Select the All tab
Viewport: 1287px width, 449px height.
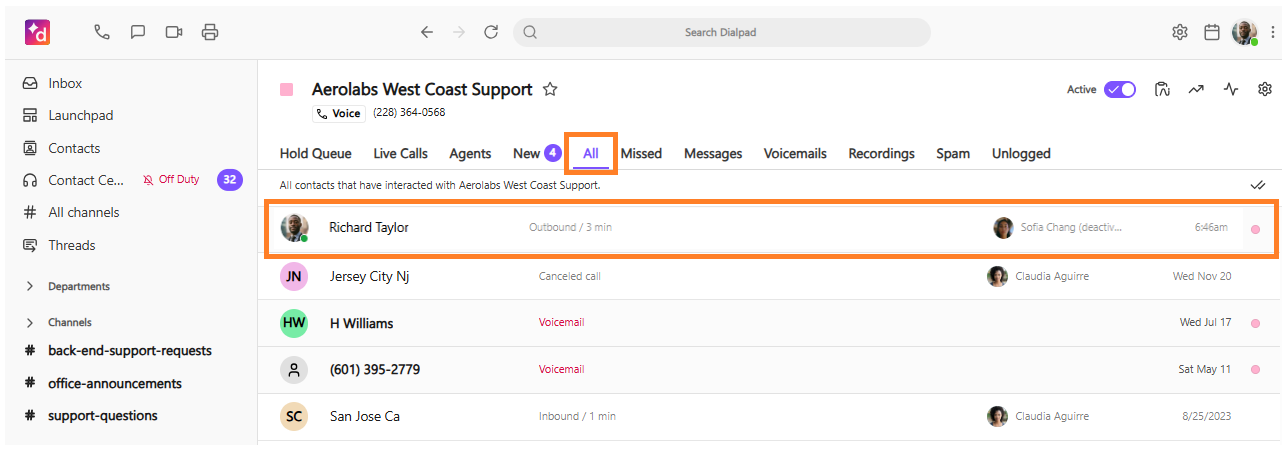point(591,153)
